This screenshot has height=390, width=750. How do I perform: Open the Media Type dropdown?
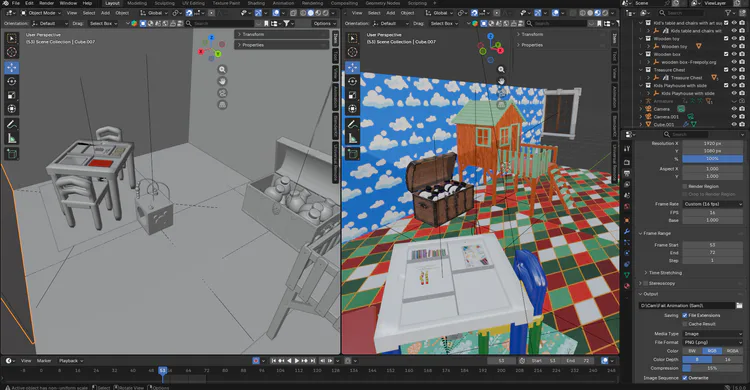[713, 334]
